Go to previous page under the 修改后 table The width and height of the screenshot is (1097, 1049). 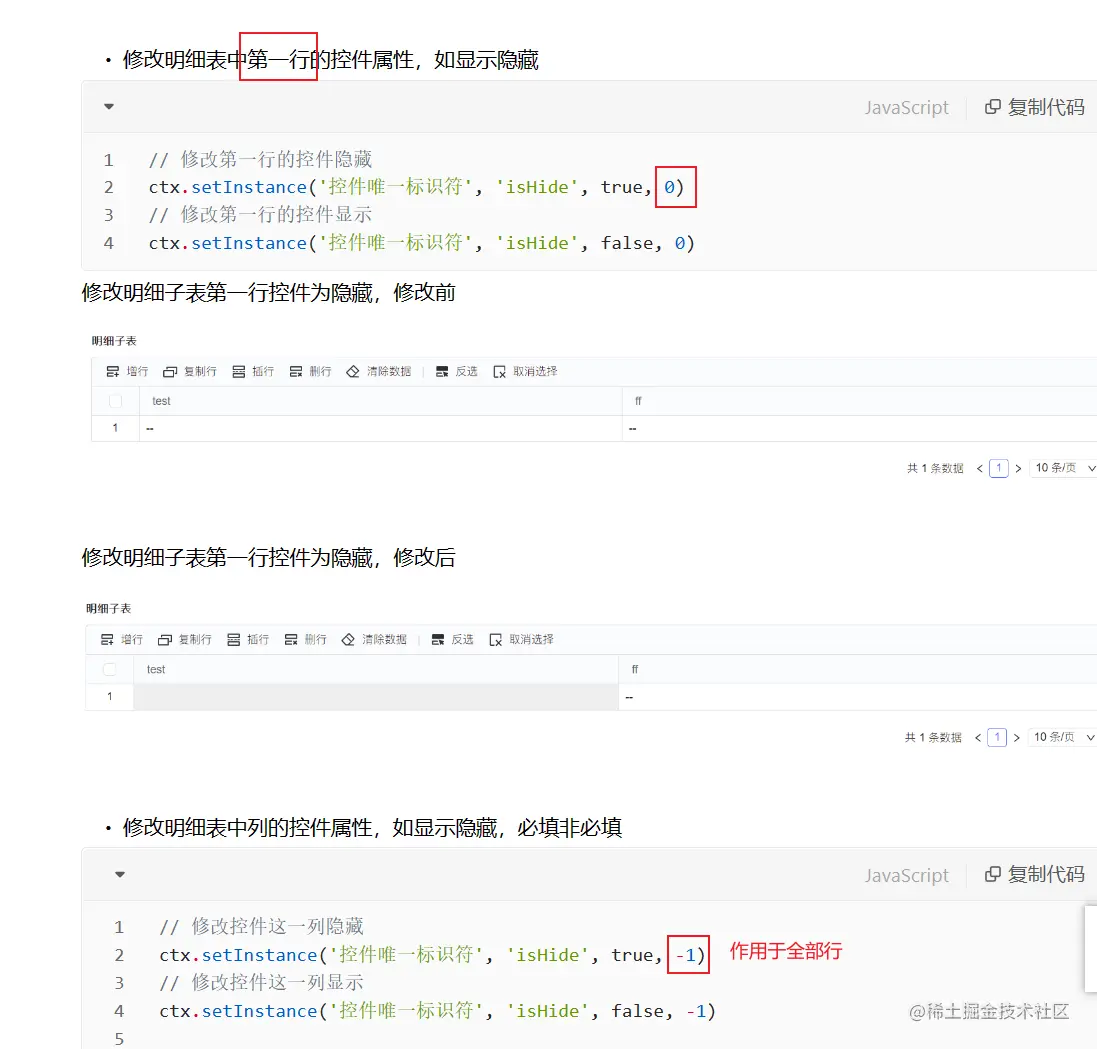tap(978, 738)
